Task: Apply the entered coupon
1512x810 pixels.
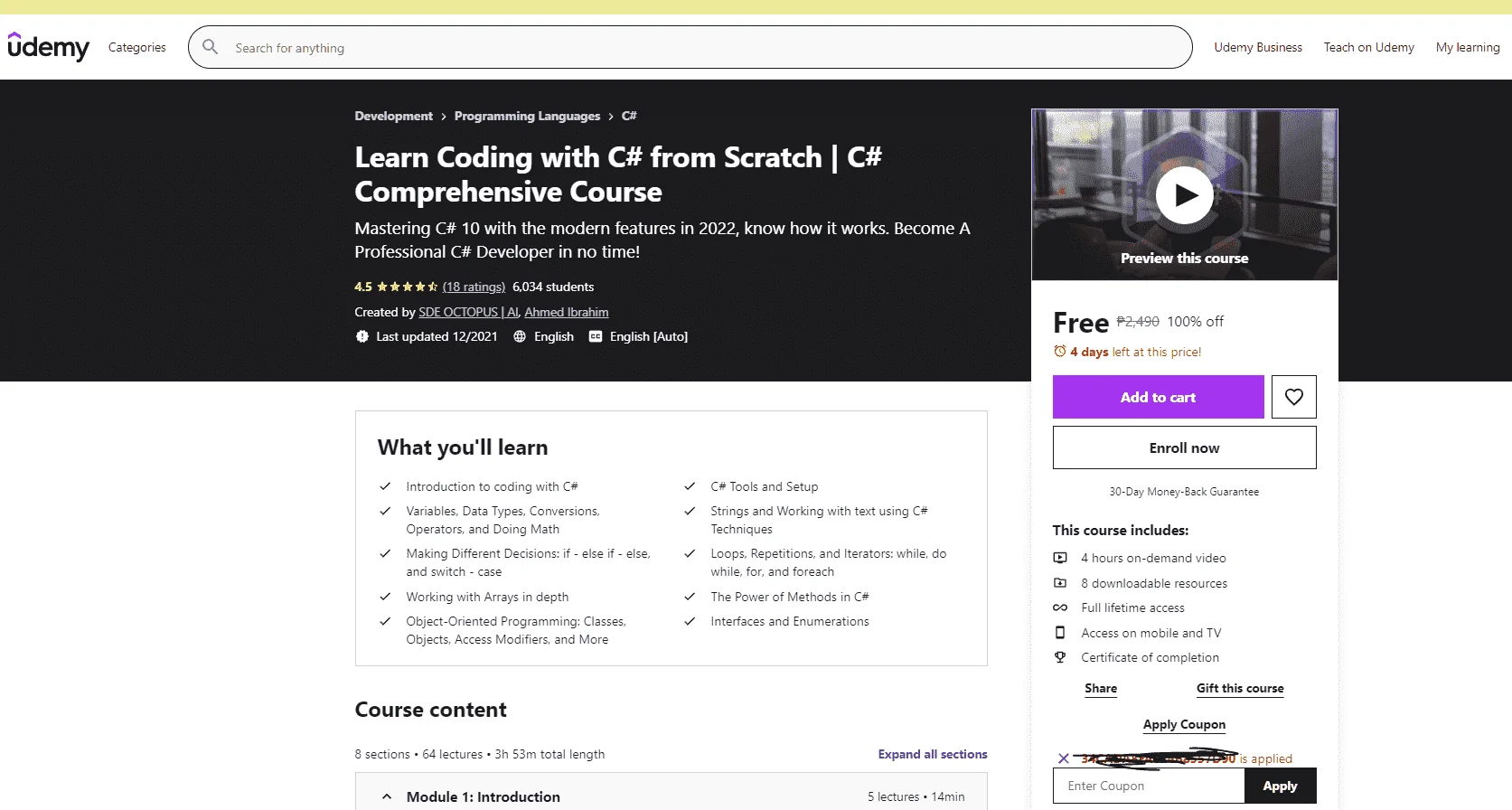Action: pyautogui.click(x=1280, y=786)
